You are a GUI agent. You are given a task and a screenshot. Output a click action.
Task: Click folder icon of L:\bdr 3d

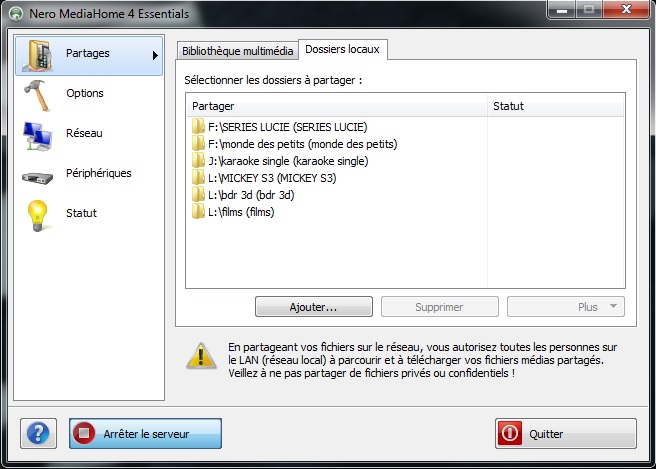(x=198, y=195)
